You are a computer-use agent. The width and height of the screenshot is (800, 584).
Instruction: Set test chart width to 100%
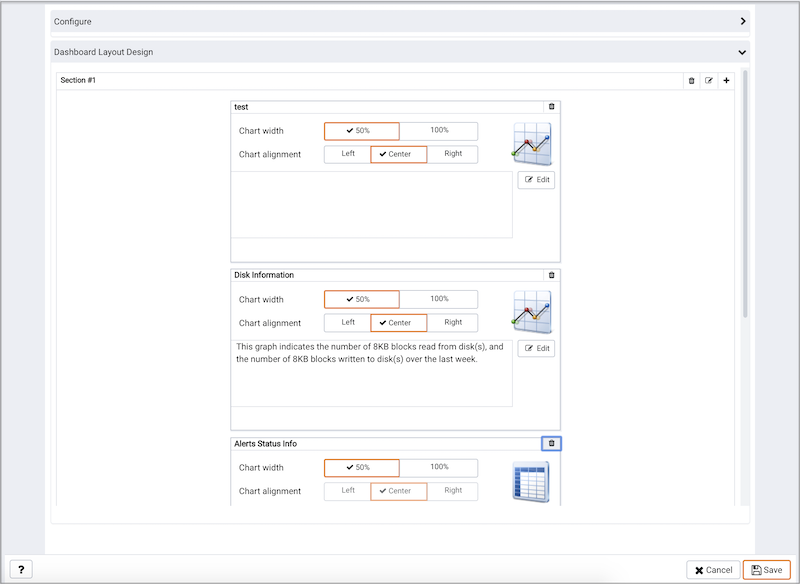click(x=439, y=131)
